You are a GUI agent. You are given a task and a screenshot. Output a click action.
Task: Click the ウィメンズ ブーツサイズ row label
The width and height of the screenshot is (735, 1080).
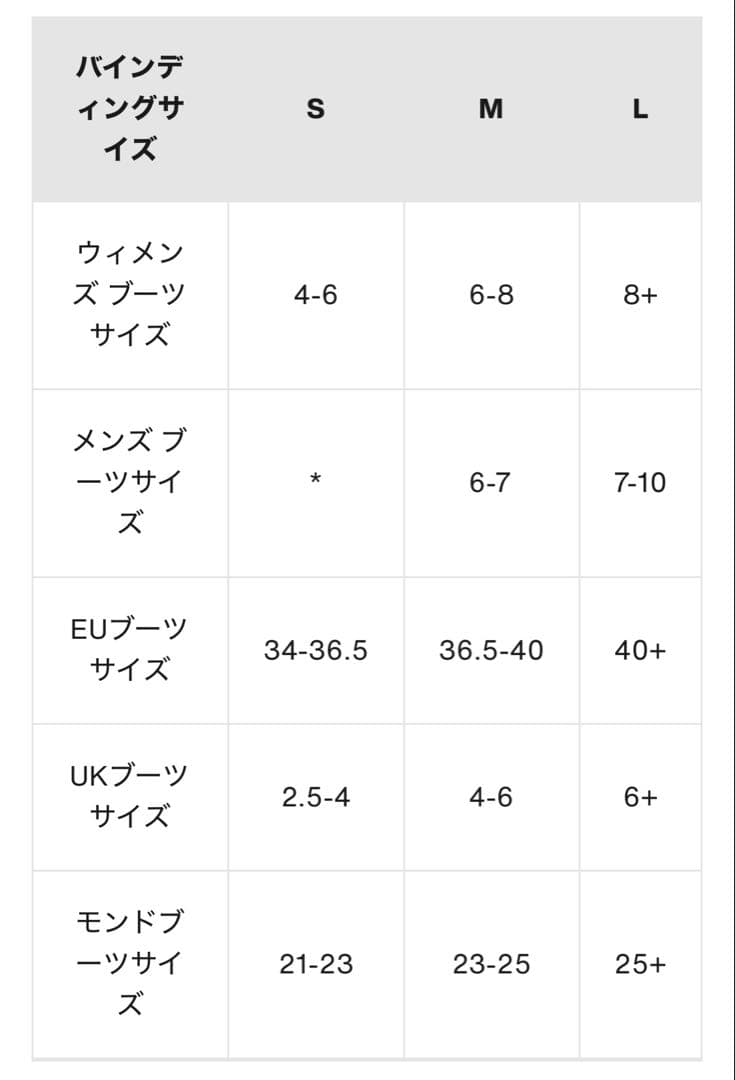click(x=130, y=294)
